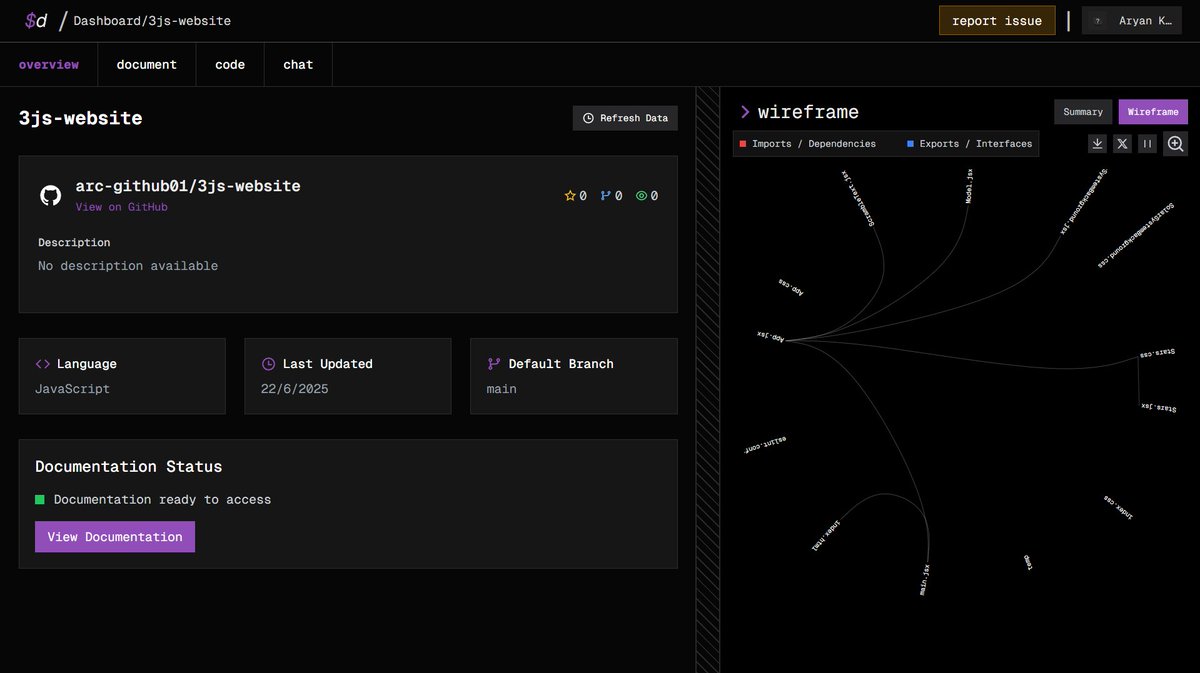Click the 3js-website page heading
This screenshot has width=1200, height=673.
81,118
